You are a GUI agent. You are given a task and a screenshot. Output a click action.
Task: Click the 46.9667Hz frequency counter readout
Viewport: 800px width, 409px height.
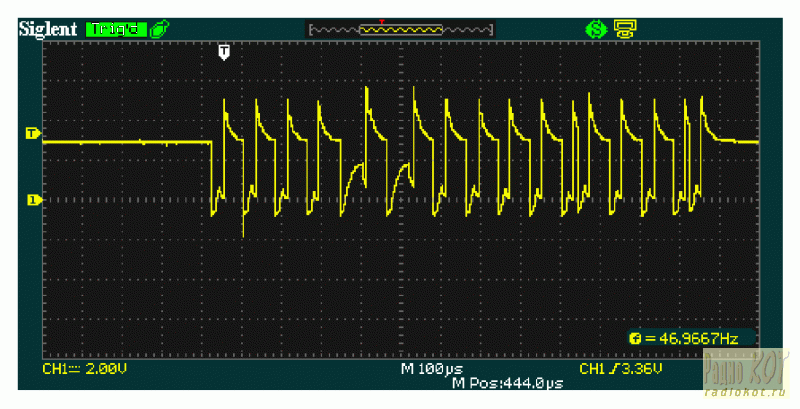(697, 339)
